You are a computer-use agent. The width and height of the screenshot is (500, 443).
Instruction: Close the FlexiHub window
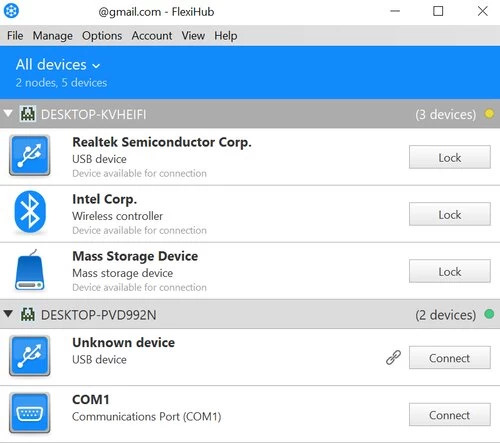pyautogui.click(x=483, y=11)
